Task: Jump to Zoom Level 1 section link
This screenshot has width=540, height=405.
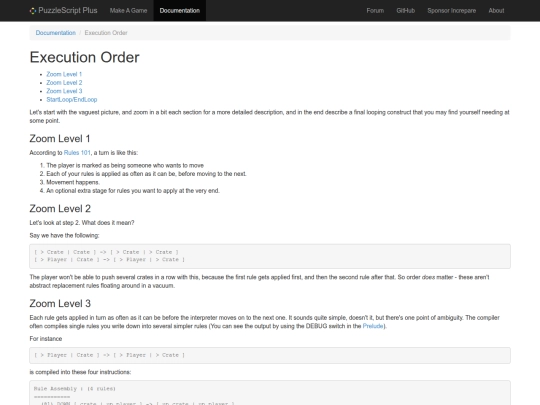Action: 64,74
